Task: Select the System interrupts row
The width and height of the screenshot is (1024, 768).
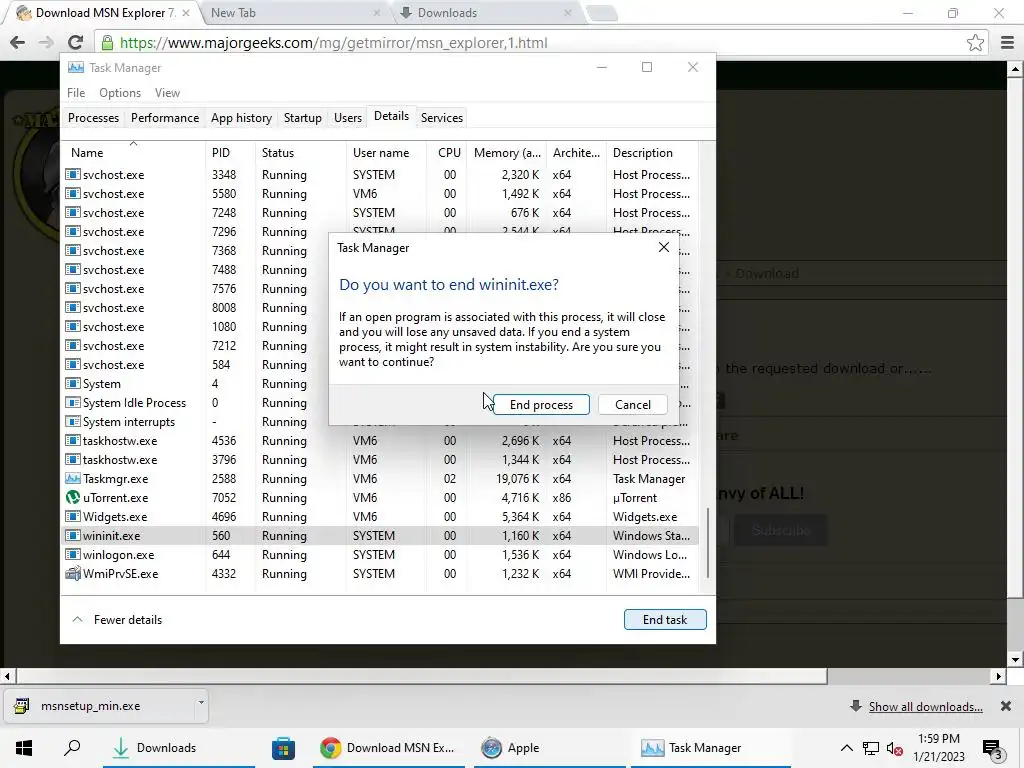Action: coord(380,422)
